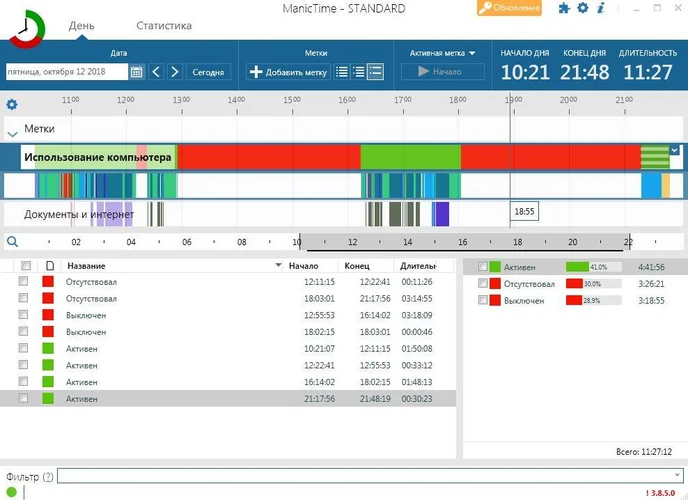688x500 pixels.
Task: Select the first tag list view icon
Action: (341, 72)
